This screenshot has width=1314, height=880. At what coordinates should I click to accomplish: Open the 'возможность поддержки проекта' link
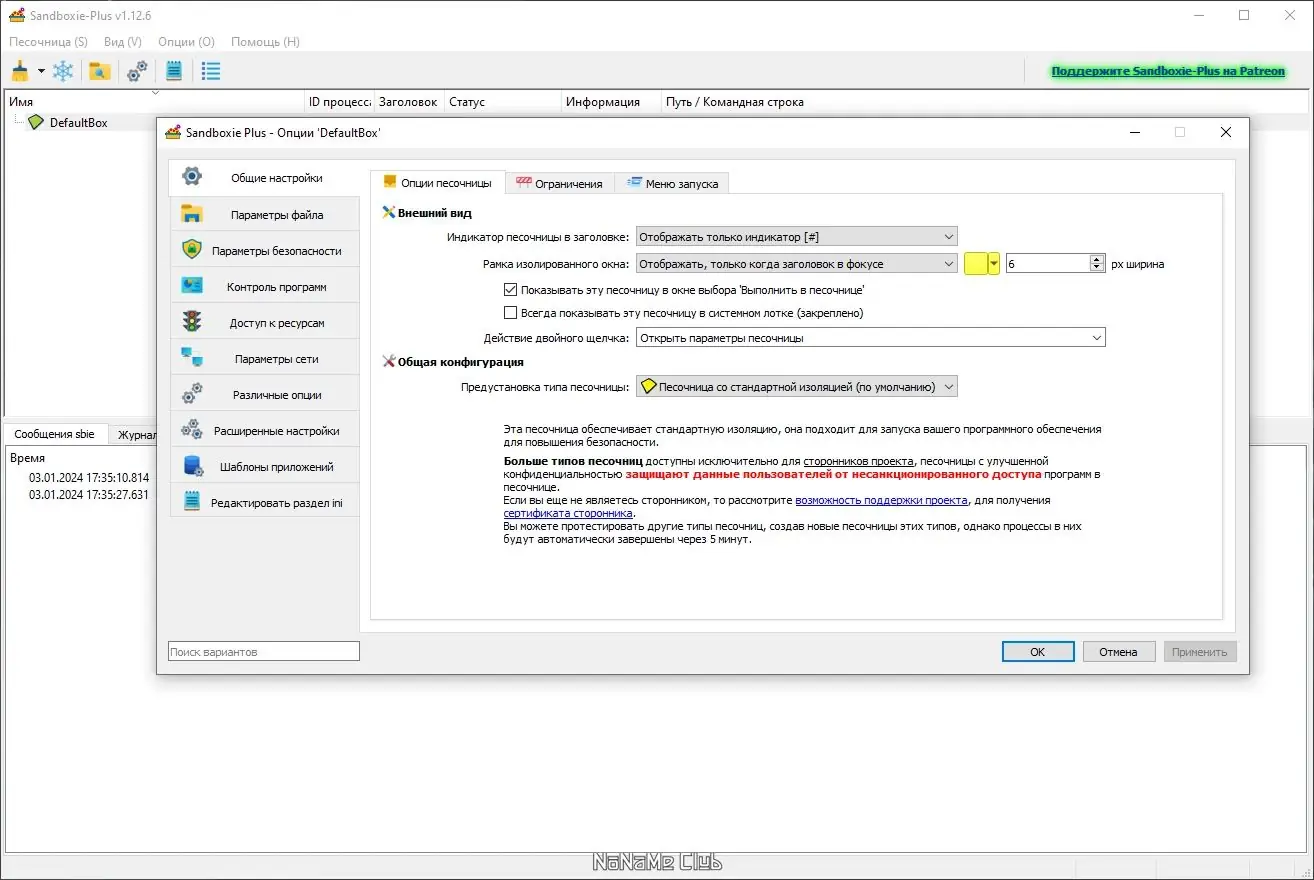pos(881,500)
